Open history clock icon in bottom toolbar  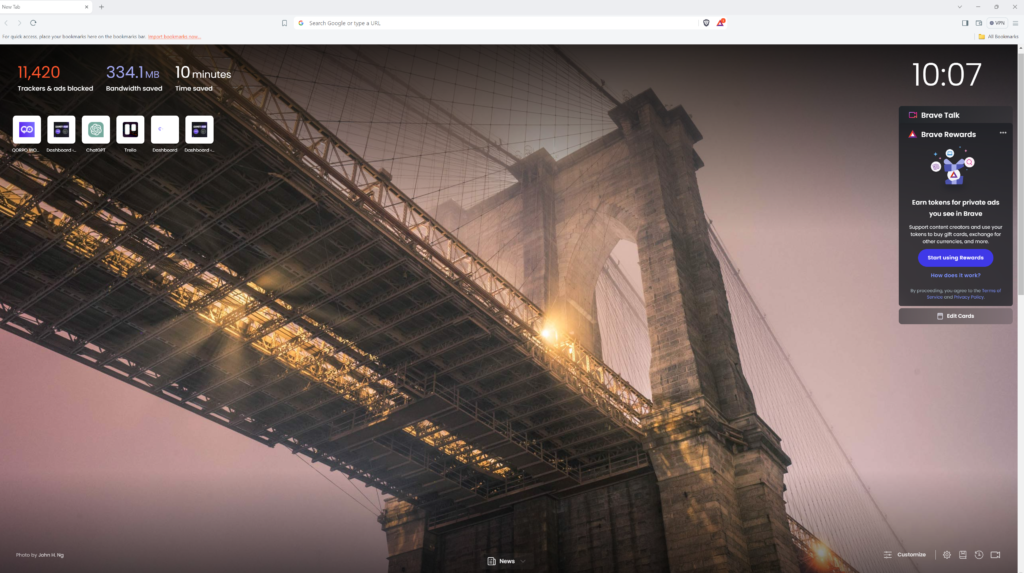[979, 555]
